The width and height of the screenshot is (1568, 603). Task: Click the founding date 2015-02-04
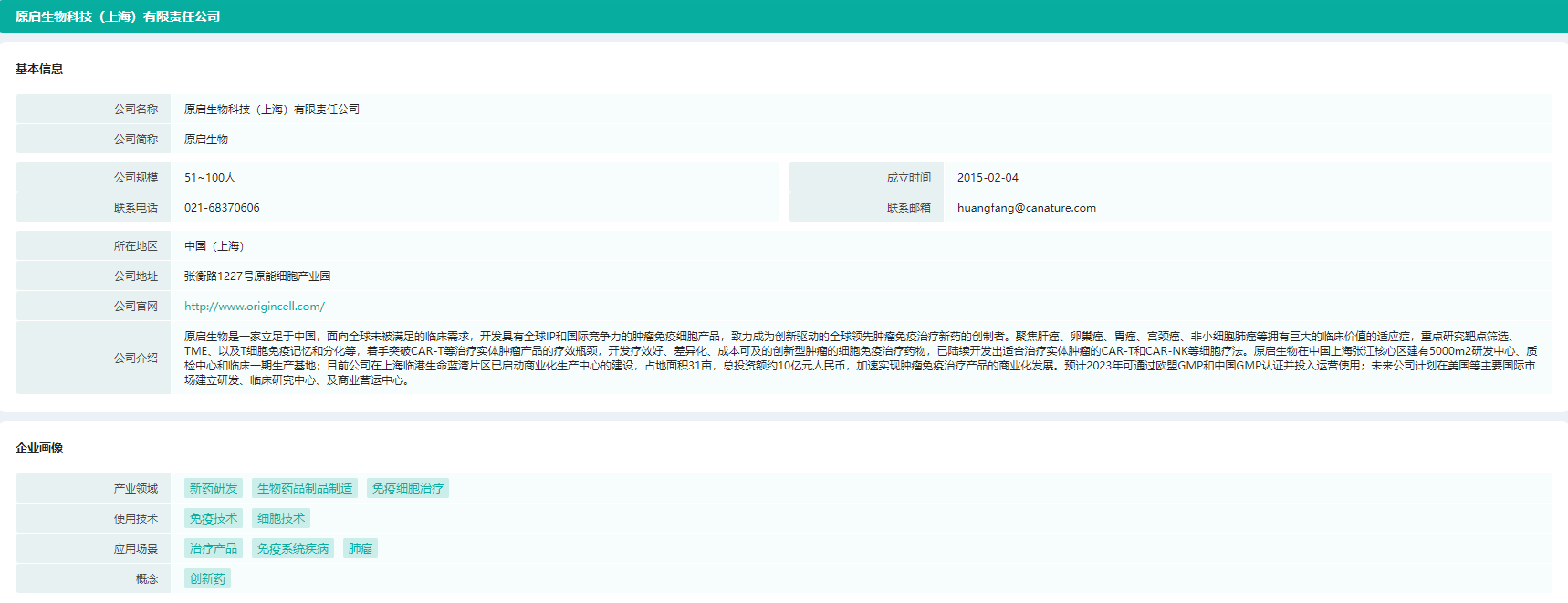[988, 178]
